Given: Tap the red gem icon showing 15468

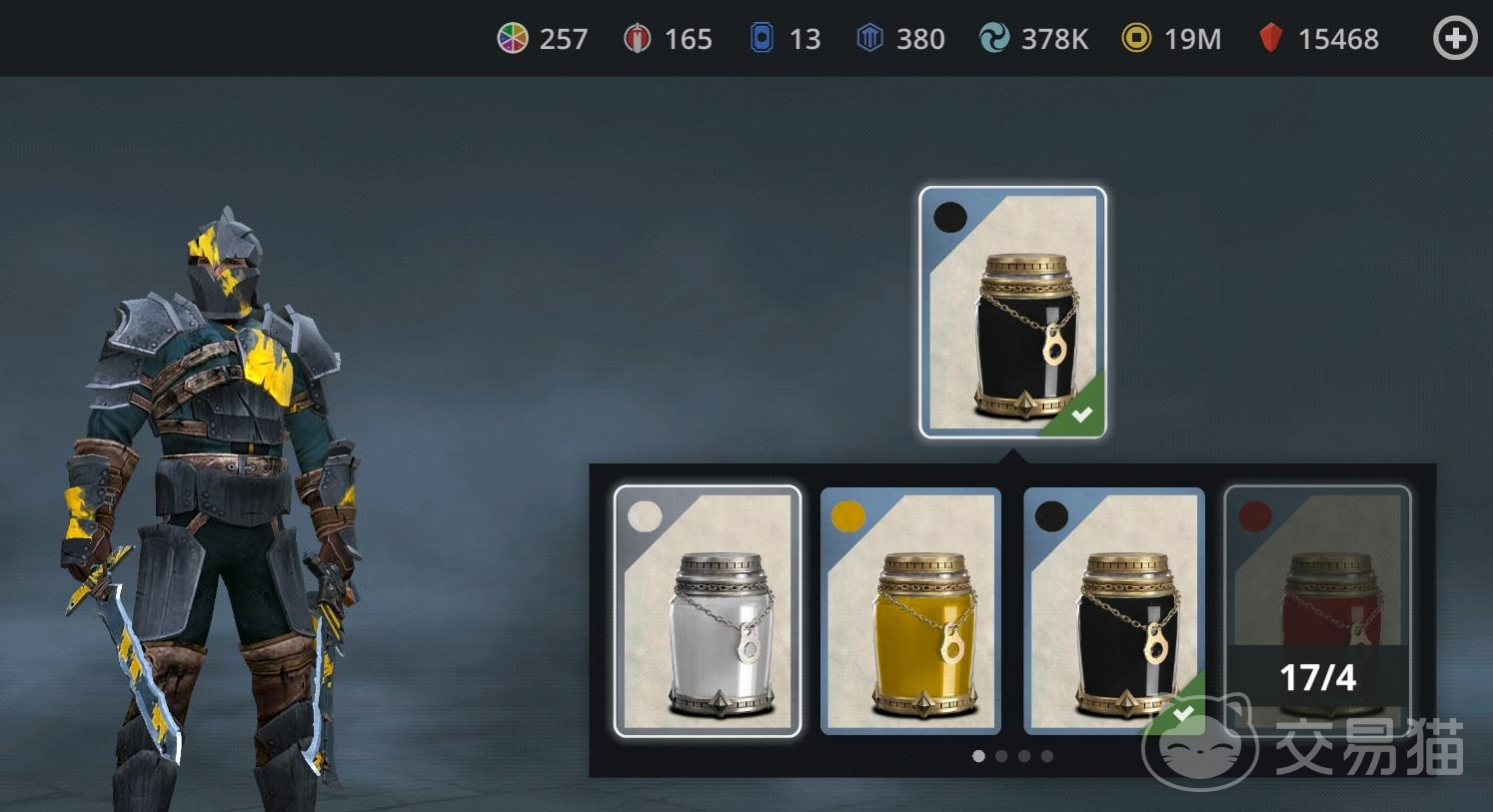Looking at the screenshot, I should click(1270, 38).
